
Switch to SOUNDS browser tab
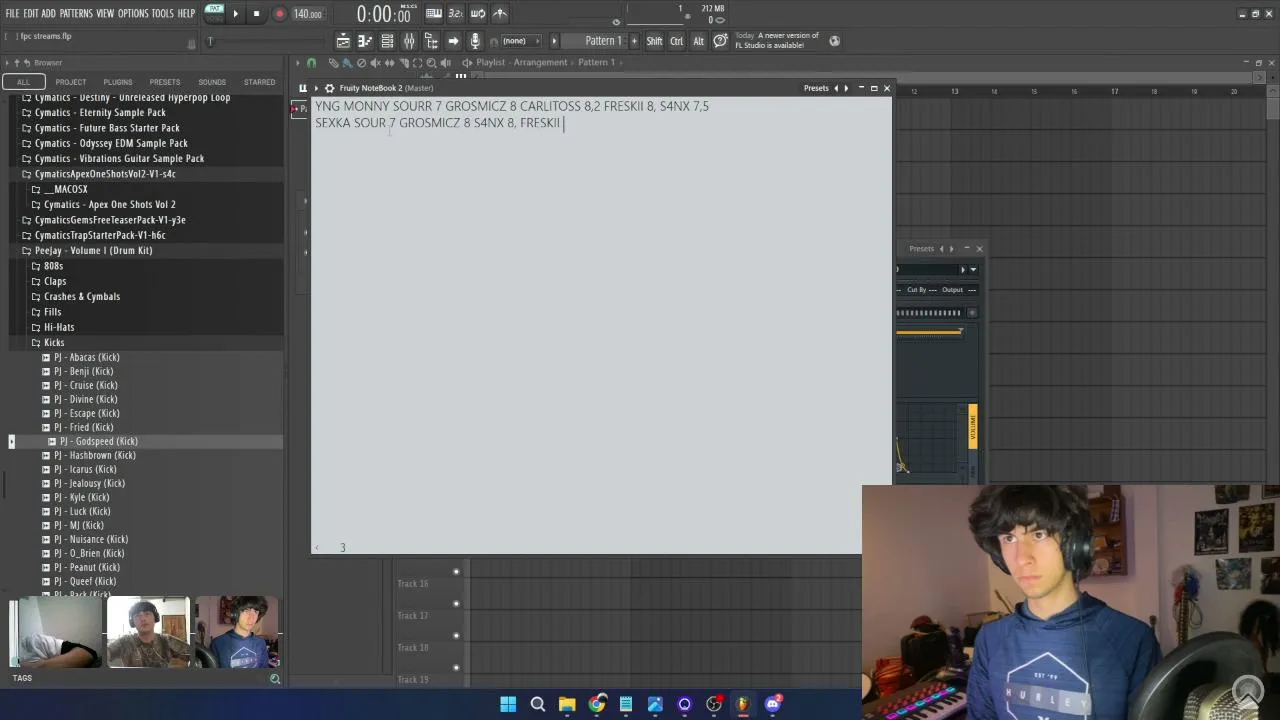(212, 82)
